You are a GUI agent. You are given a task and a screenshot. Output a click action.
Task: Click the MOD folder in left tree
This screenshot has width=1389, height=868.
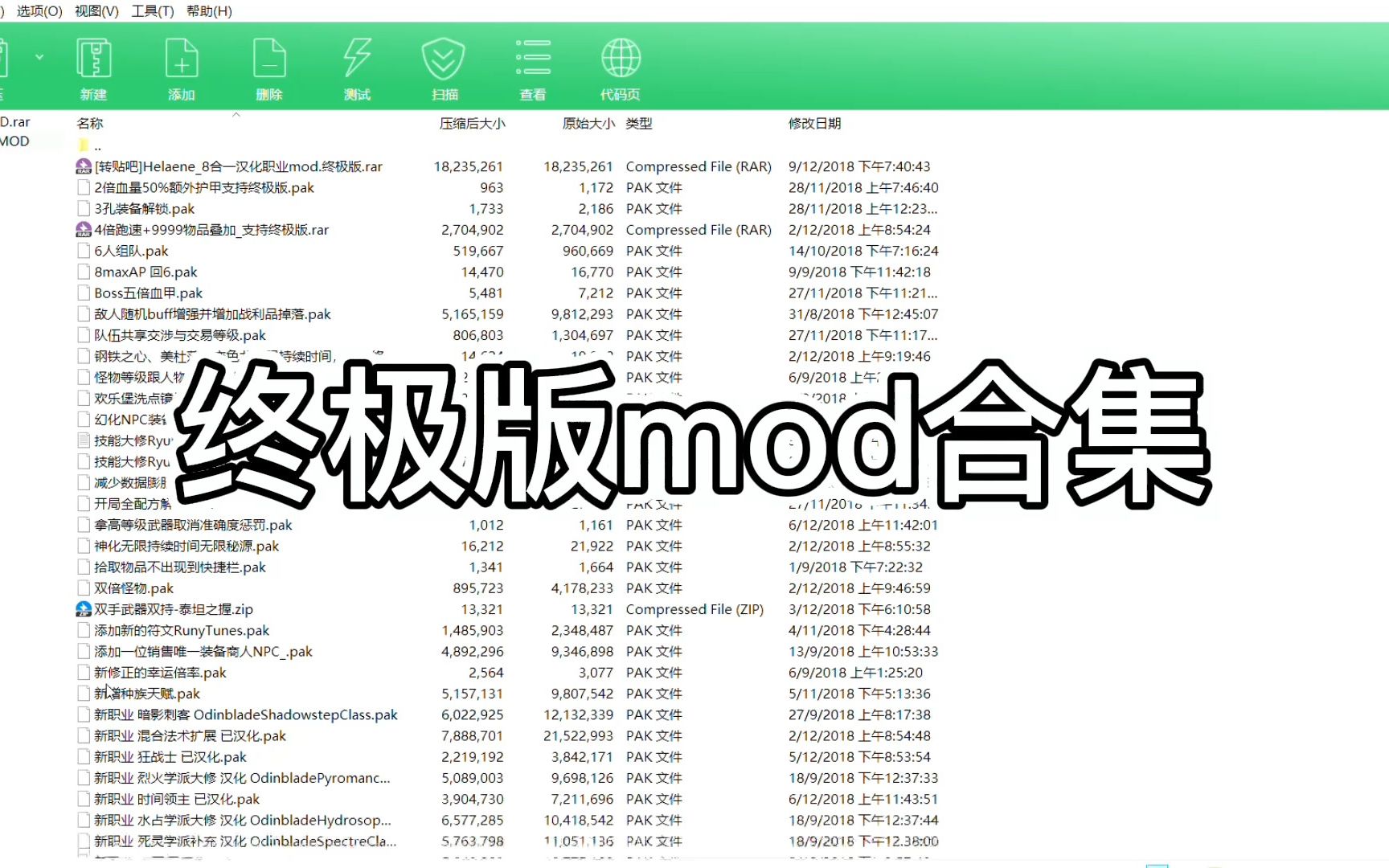(14, 141)
